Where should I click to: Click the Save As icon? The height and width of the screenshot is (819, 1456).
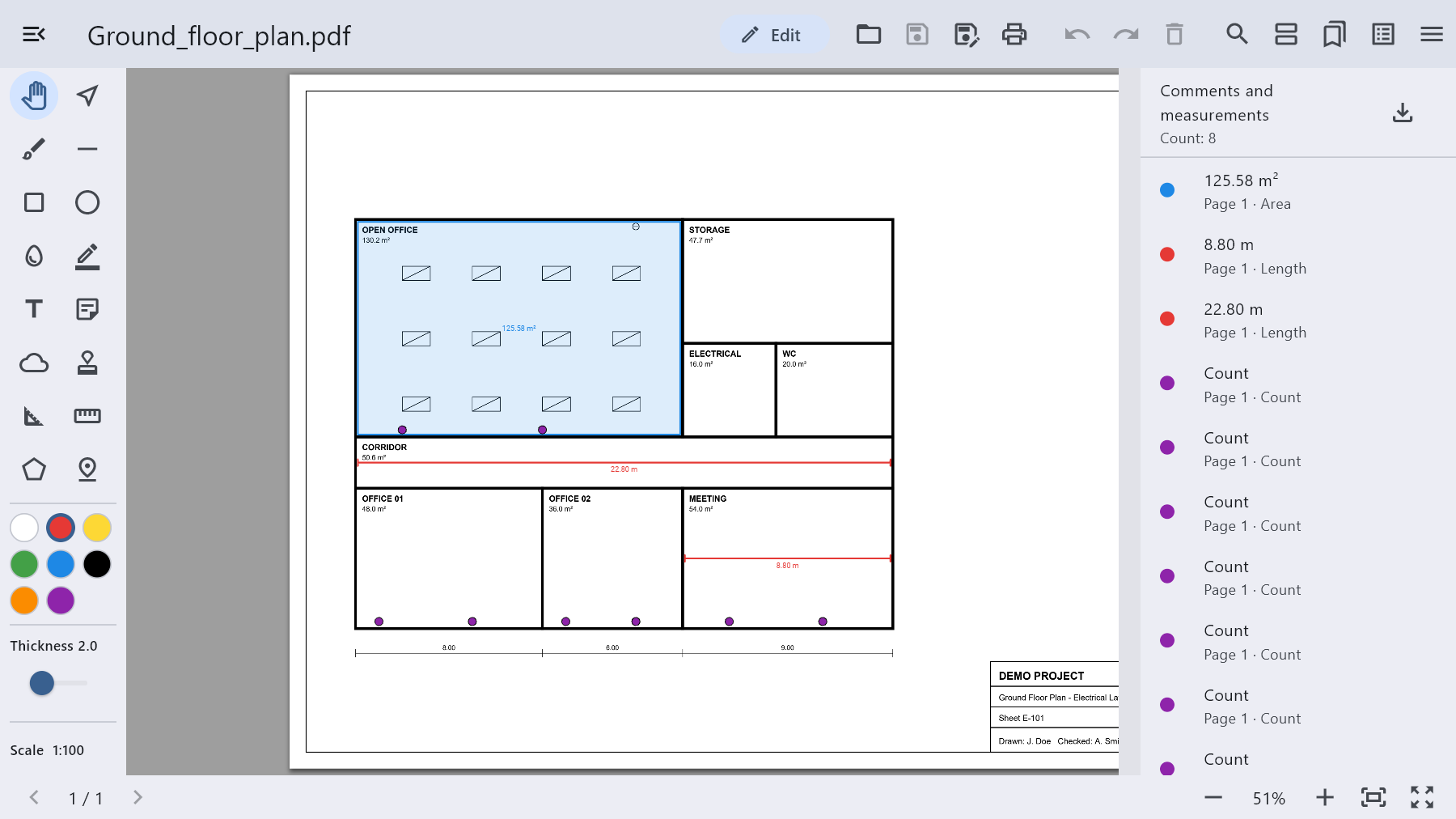pos(967,34)
